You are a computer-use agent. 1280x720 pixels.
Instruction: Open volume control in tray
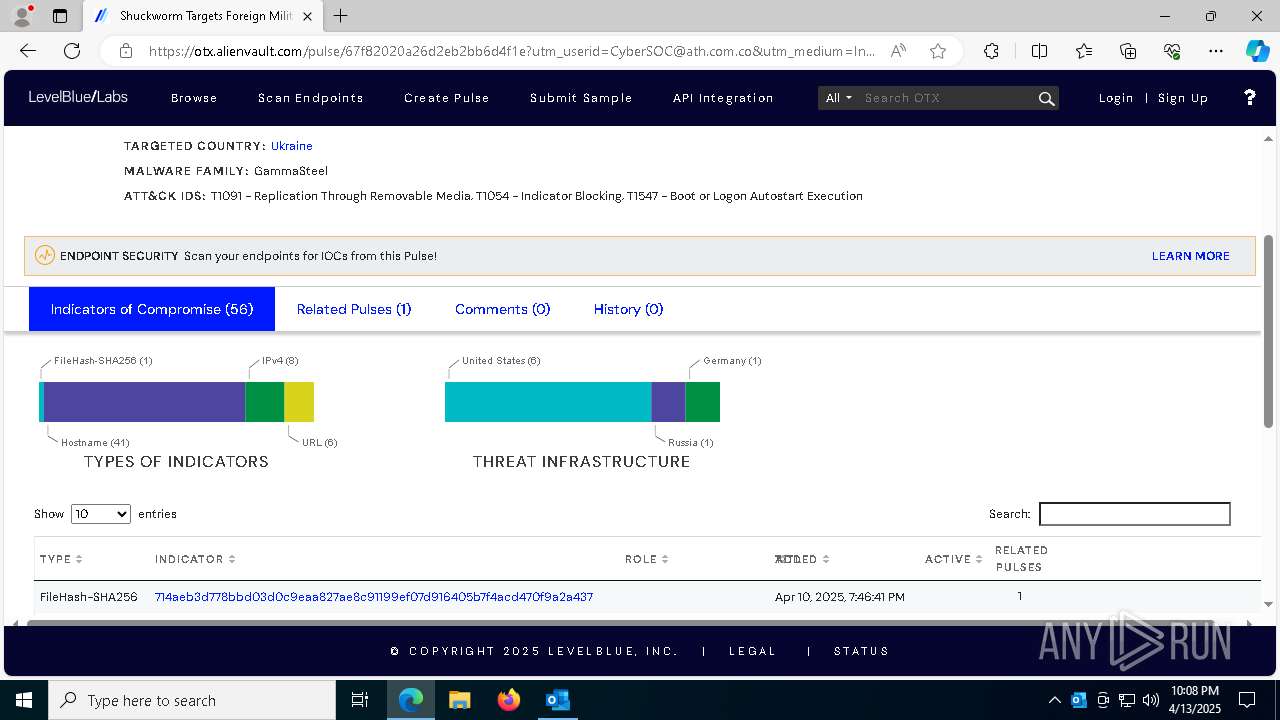pyautogui.click(x=1151, y=700)
